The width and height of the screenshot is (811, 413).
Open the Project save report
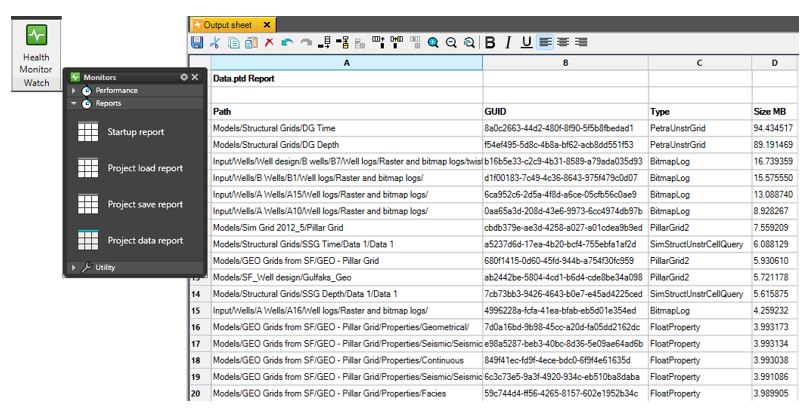click(145, 204)
